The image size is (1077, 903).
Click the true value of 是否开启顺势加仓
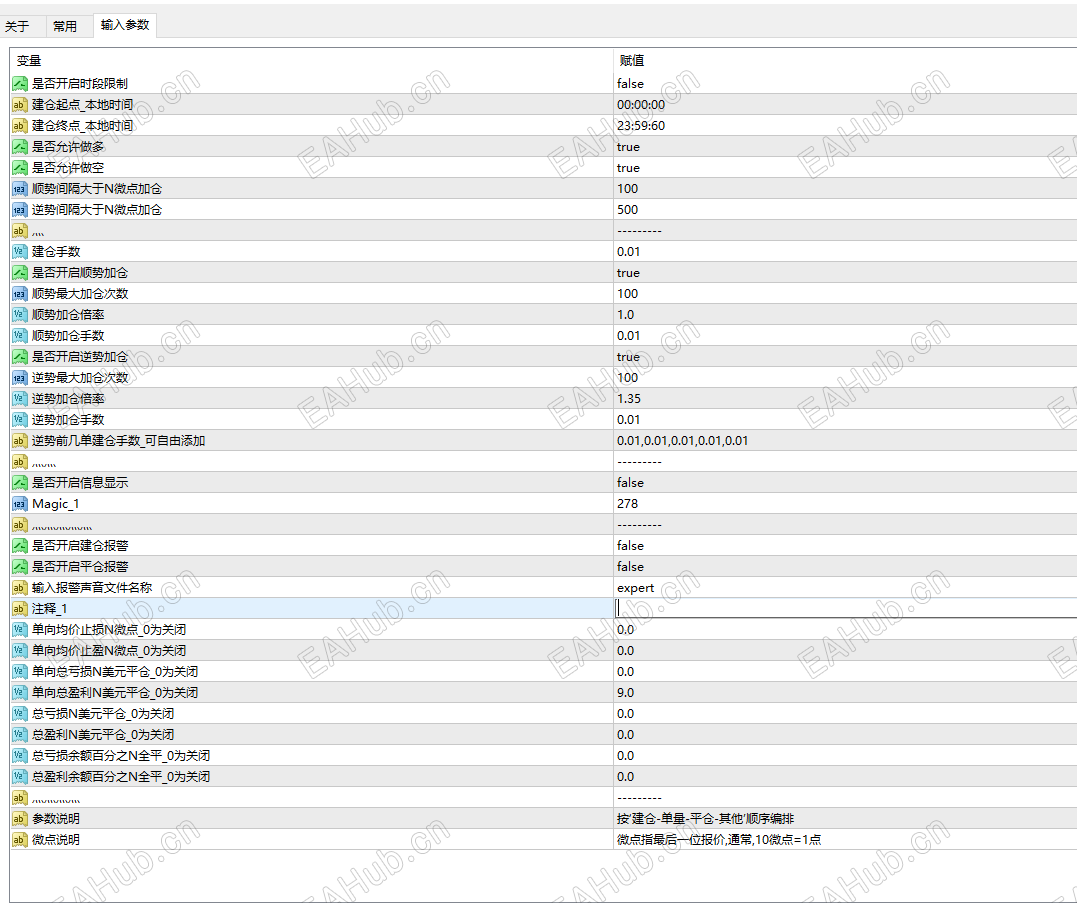(x=628, y=273)
